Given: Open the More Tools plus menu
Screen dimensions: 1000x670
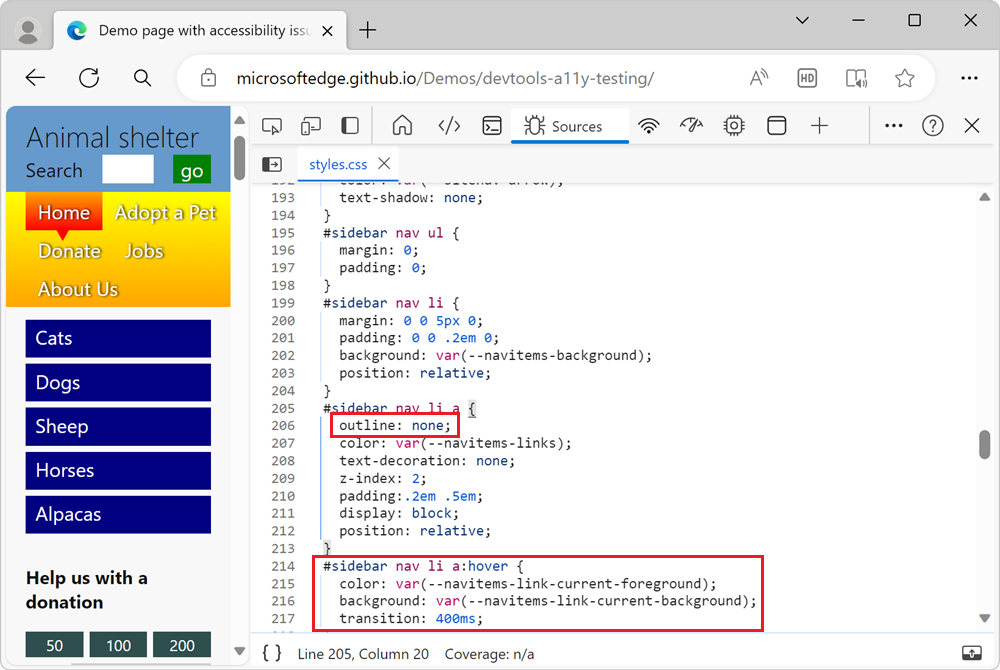Looking at the screenshot, I should (x=819, y=125).
